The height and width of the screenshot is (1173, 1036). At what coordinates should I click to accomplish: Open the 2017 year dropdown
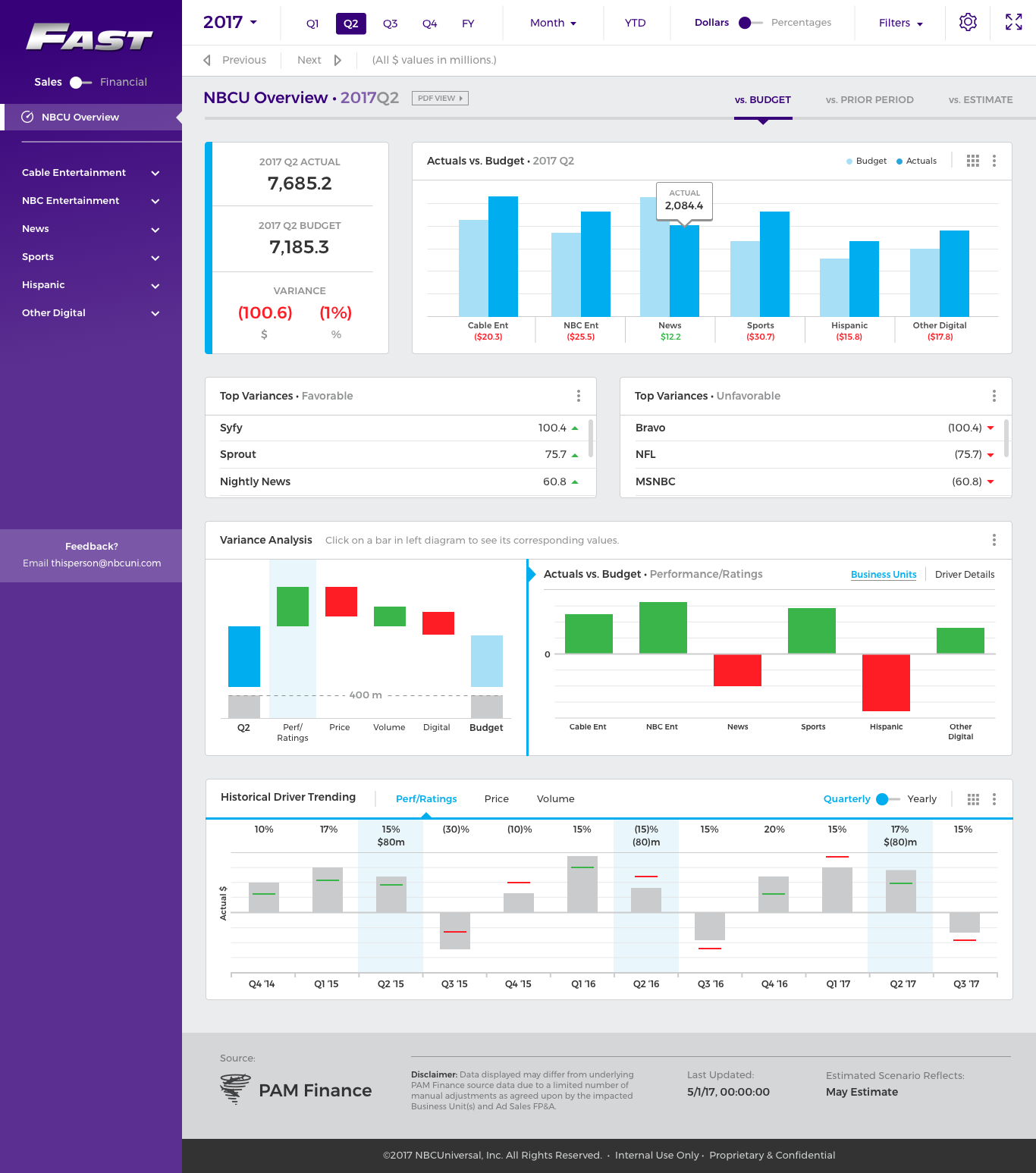[x=231, y=22]
